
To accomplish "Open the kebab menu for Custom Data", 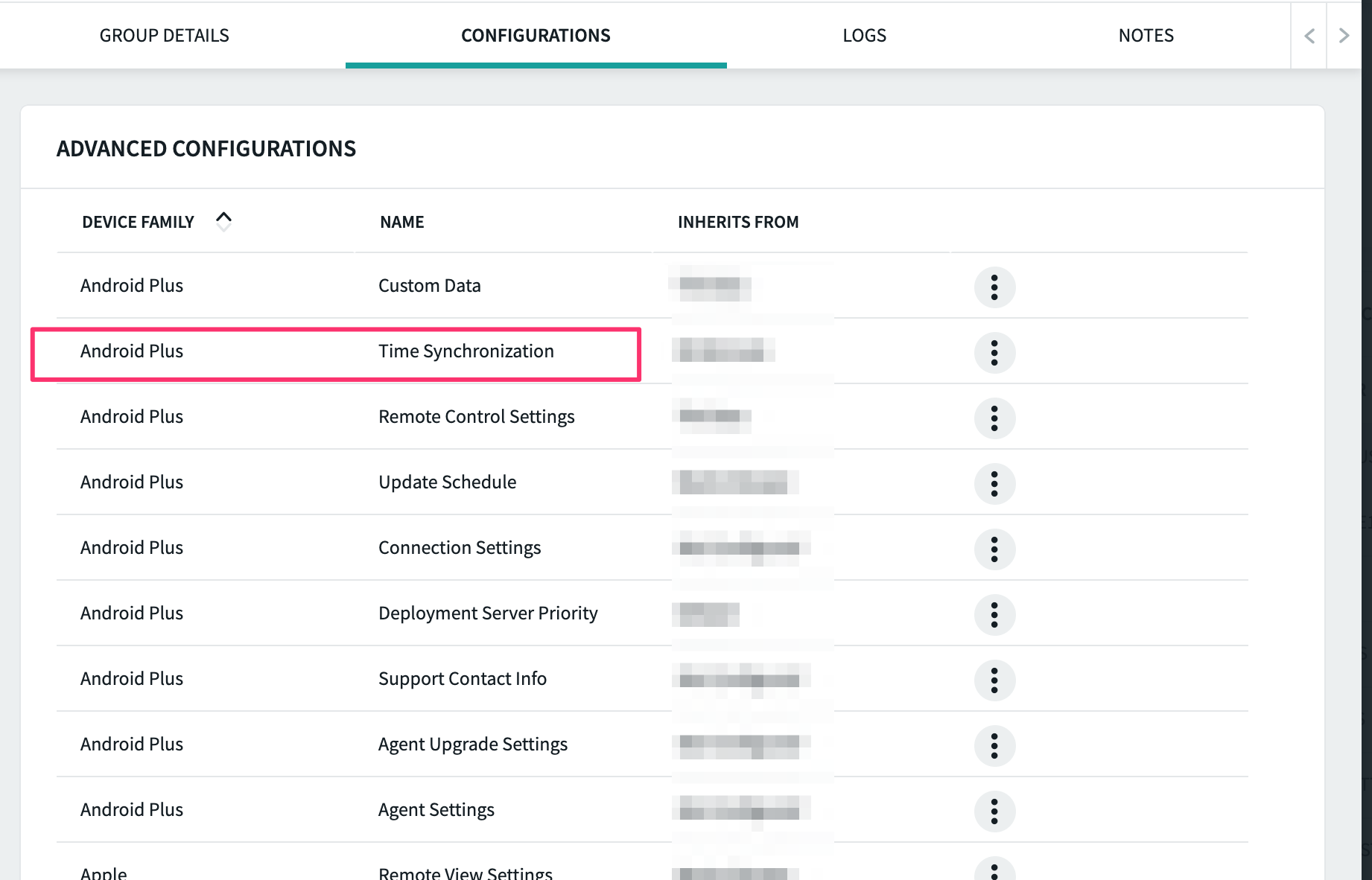I will coord(994,287).
